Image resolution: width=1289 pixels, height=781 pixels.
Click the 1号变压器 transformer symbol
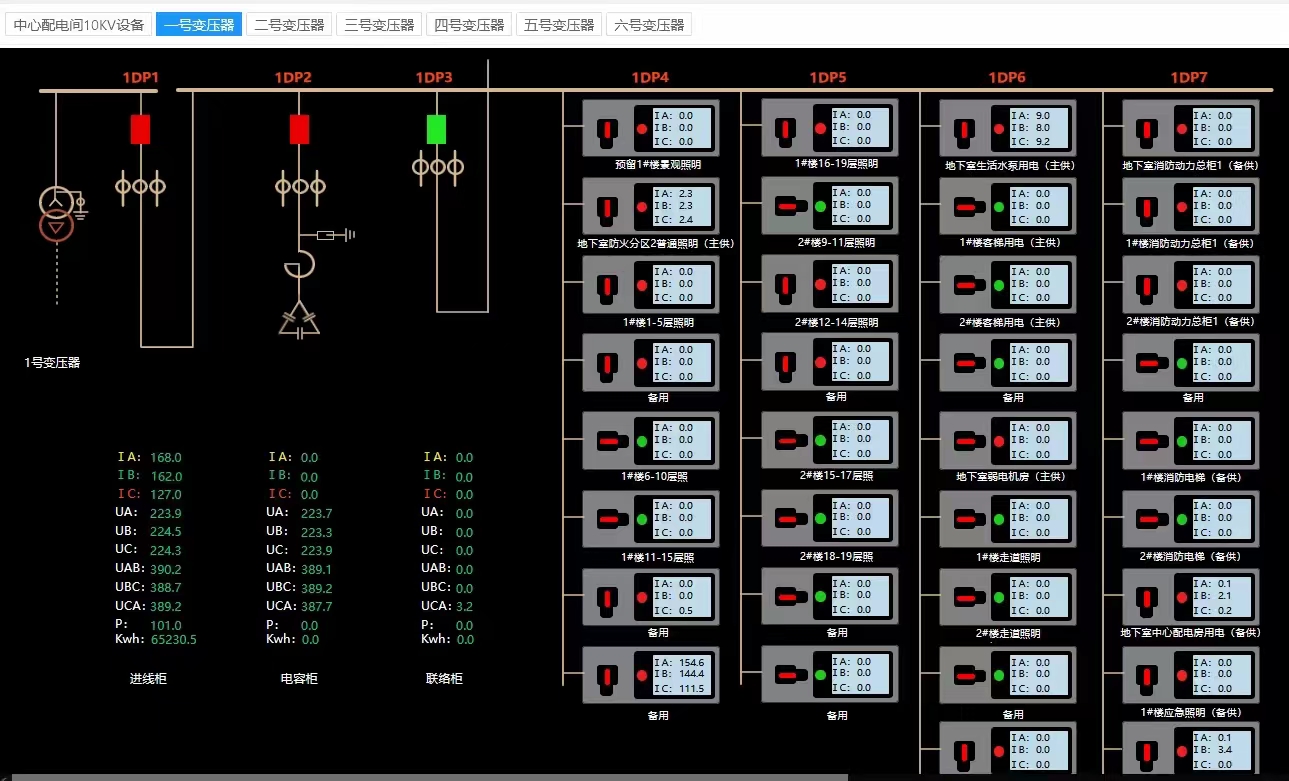click(56, 215)
